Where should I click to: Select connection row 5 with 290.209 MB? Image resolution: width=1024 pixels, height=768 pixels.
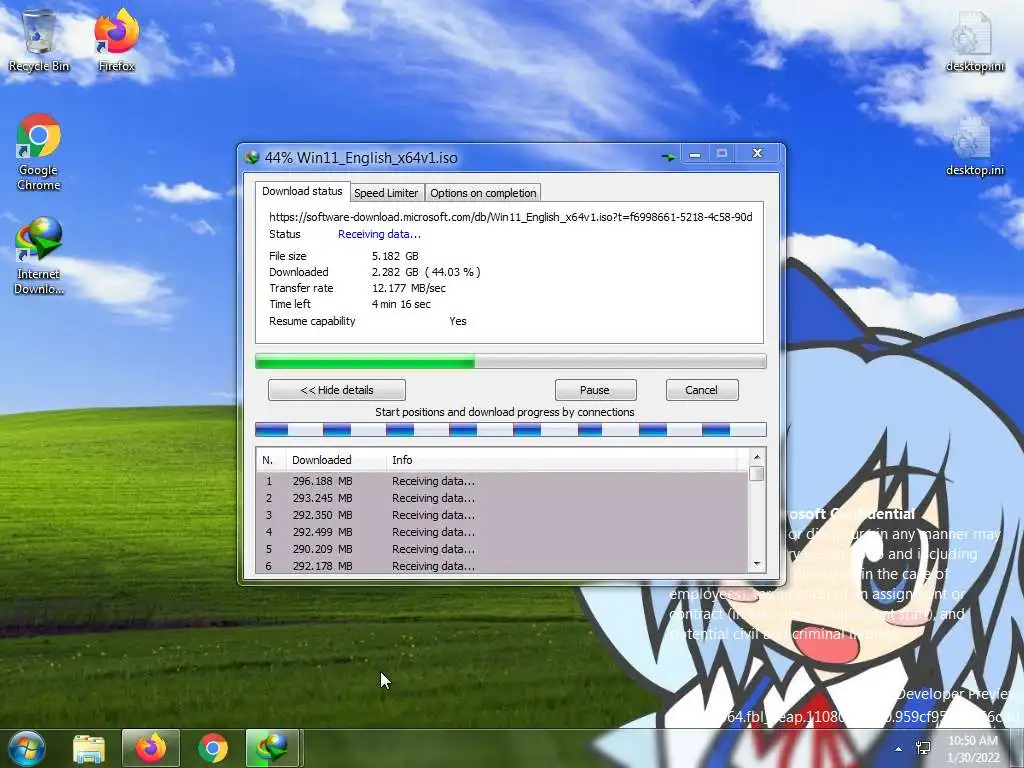502,549
